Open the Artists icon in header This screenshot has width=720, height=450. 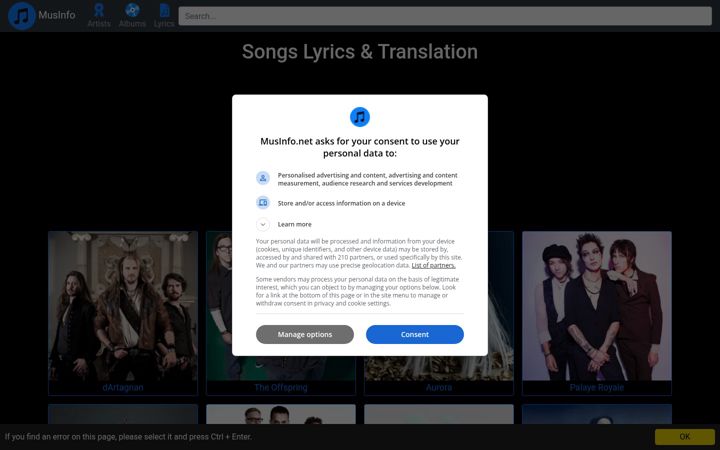(x=99, y=10)
